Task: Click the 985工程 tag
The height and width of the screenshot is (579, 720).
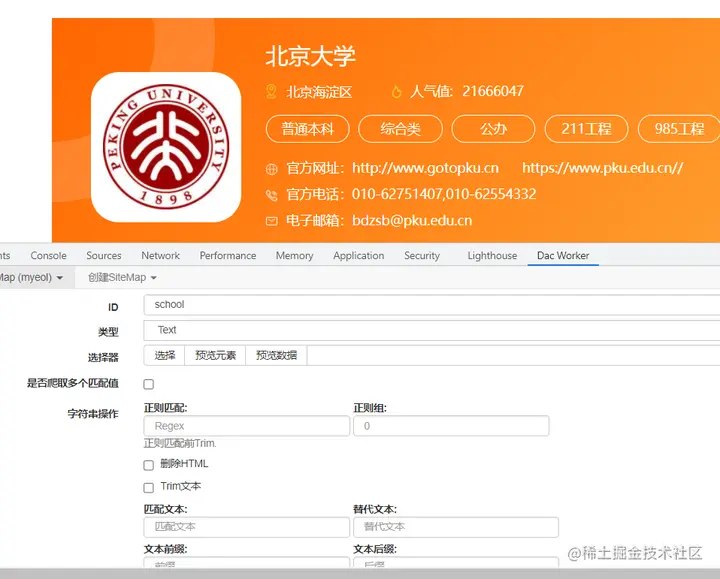Action: [679, 129]
